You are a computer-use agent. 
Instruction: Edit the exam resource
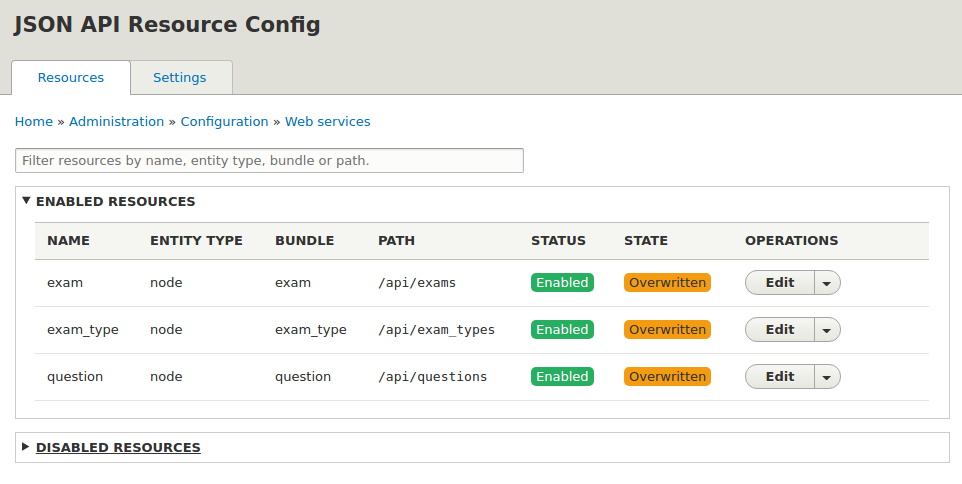(x=780, y=283)
